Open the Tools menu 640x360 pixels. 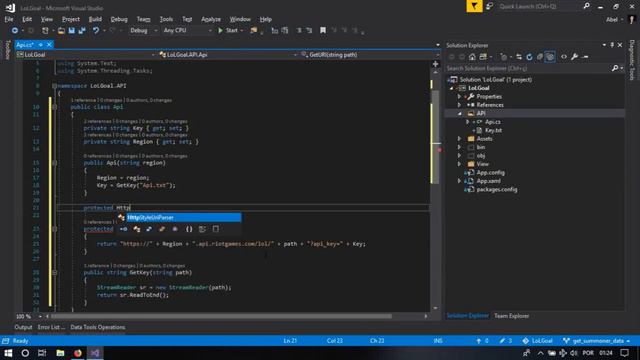[x=166, y=19]
